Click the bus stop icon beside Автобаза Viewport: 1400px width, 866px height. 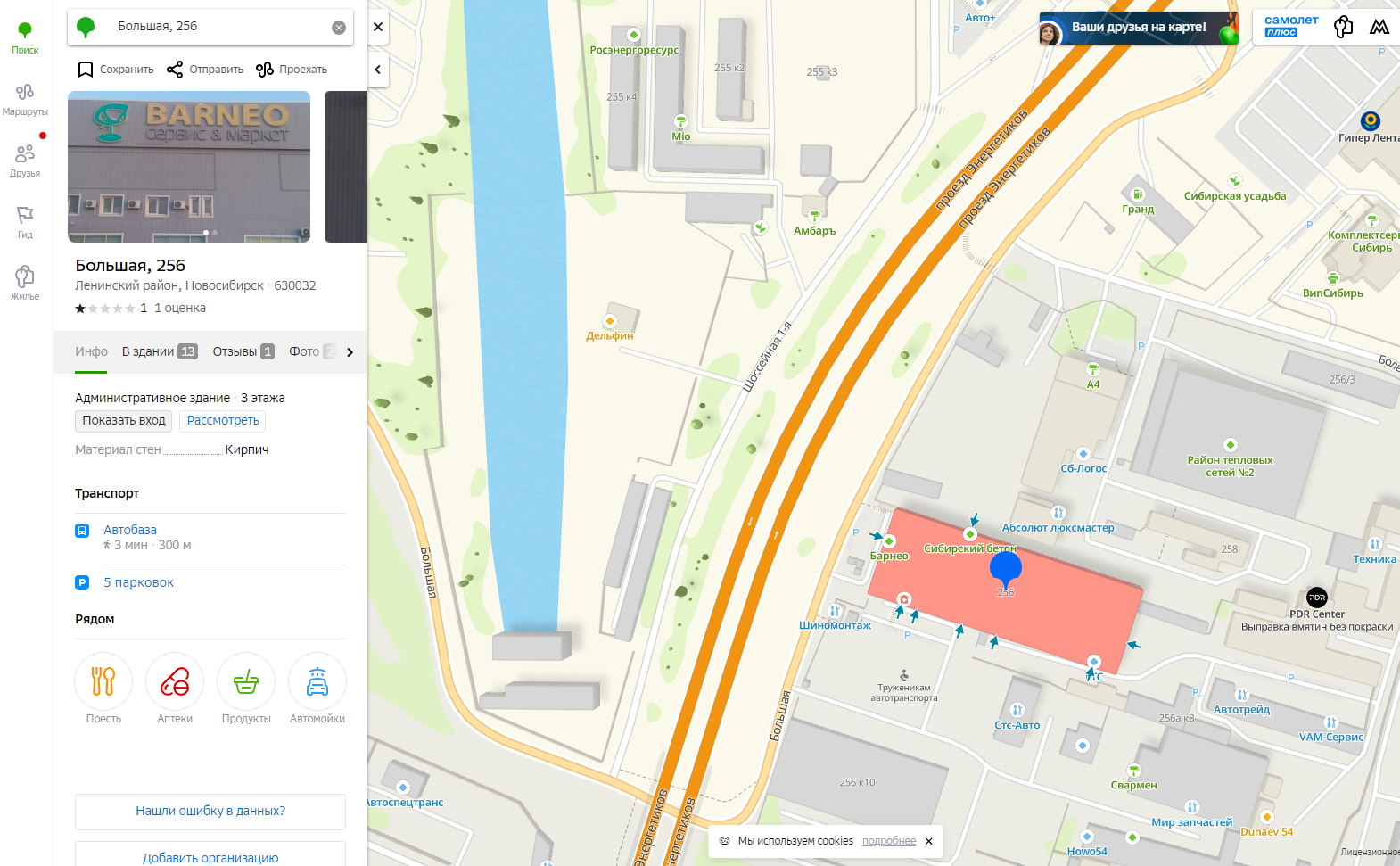point(82,530)
